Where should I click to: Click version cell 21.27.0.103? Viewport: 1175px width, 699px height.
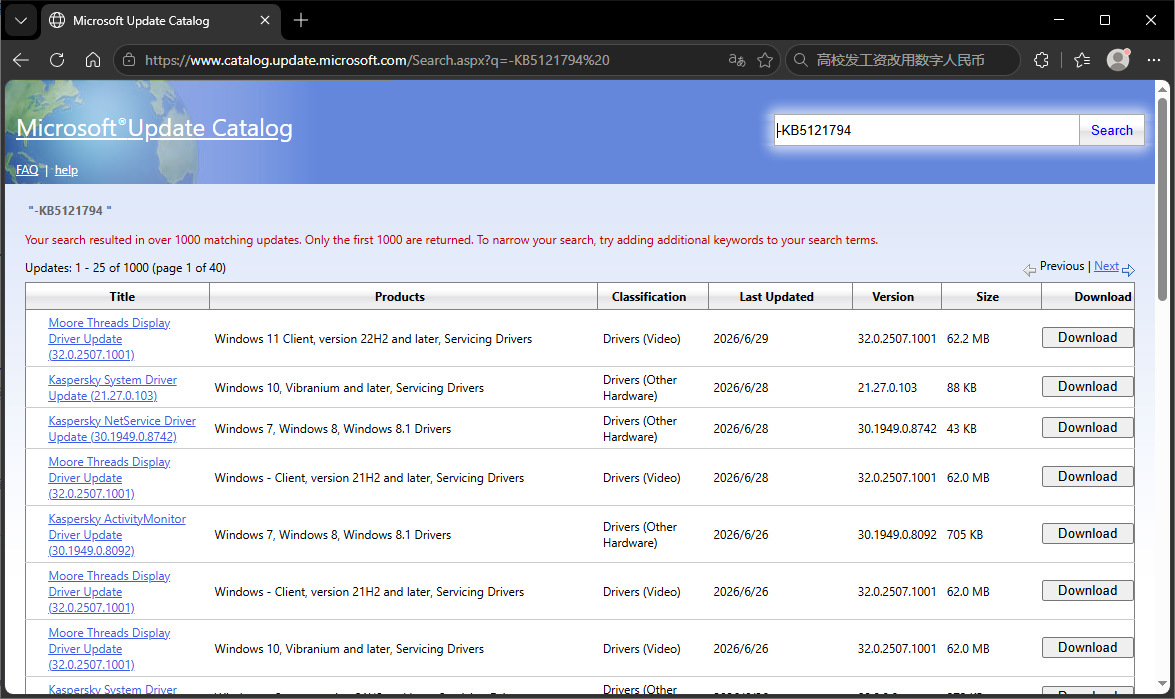coord(887,388)
